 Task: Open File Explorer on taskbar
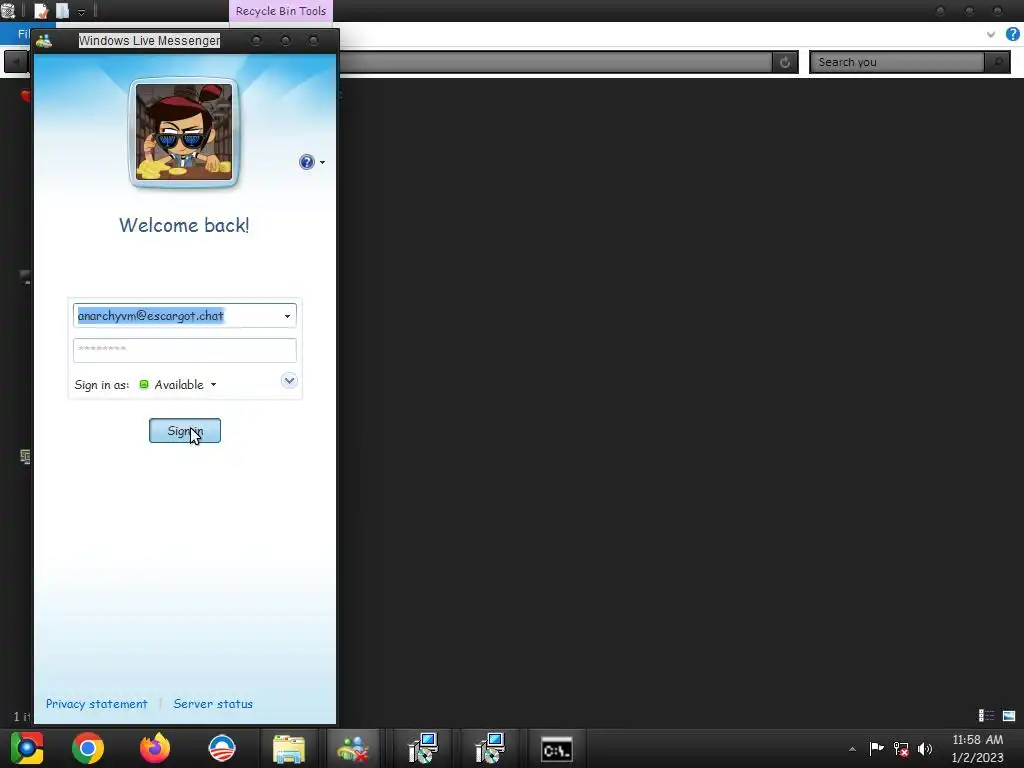[289, 748]
